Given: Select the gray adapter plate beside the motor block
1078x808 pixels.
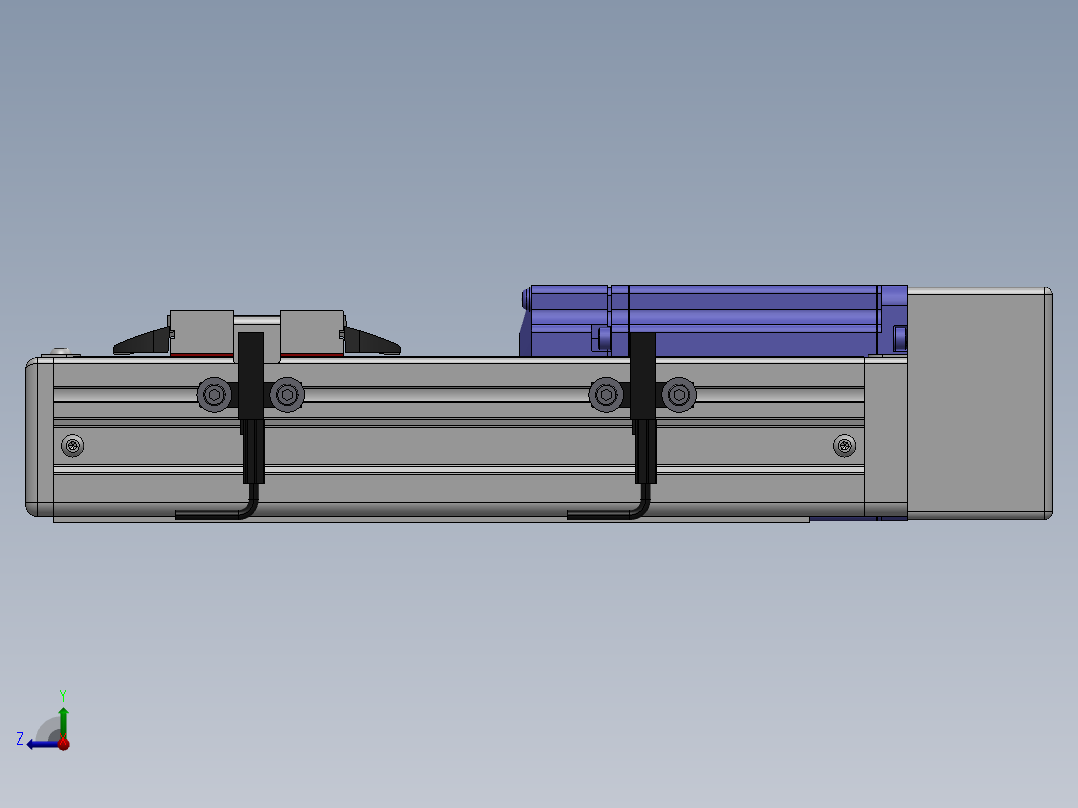Looking at the screenshot, I should pos(886,437).
